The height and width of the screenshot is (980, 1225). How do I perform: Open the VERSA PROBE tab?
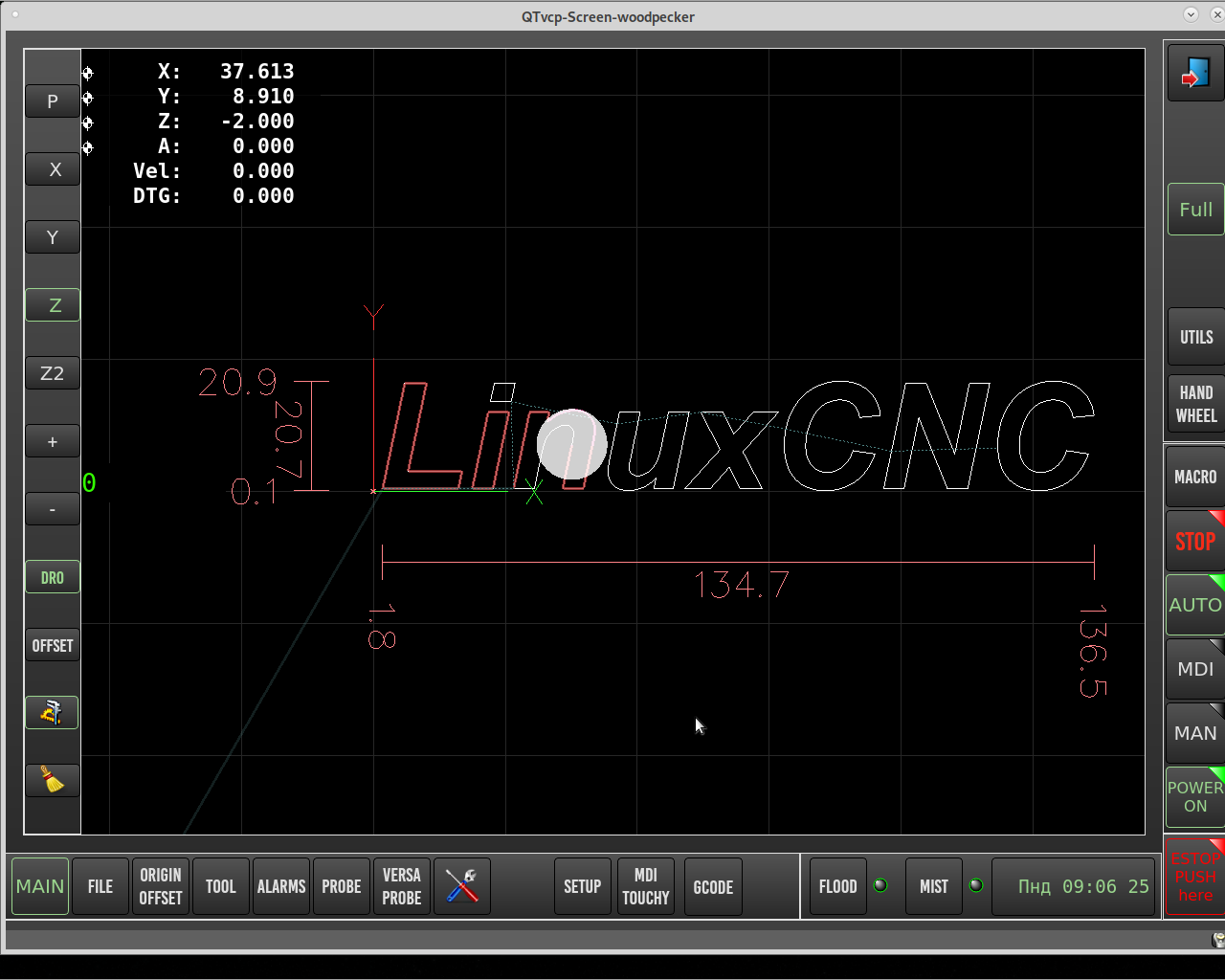402,886
